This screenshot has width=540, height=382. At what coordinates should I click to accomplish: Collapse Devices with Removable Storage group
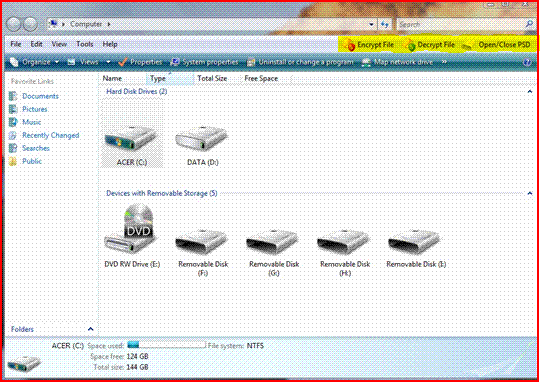[530, 194]
